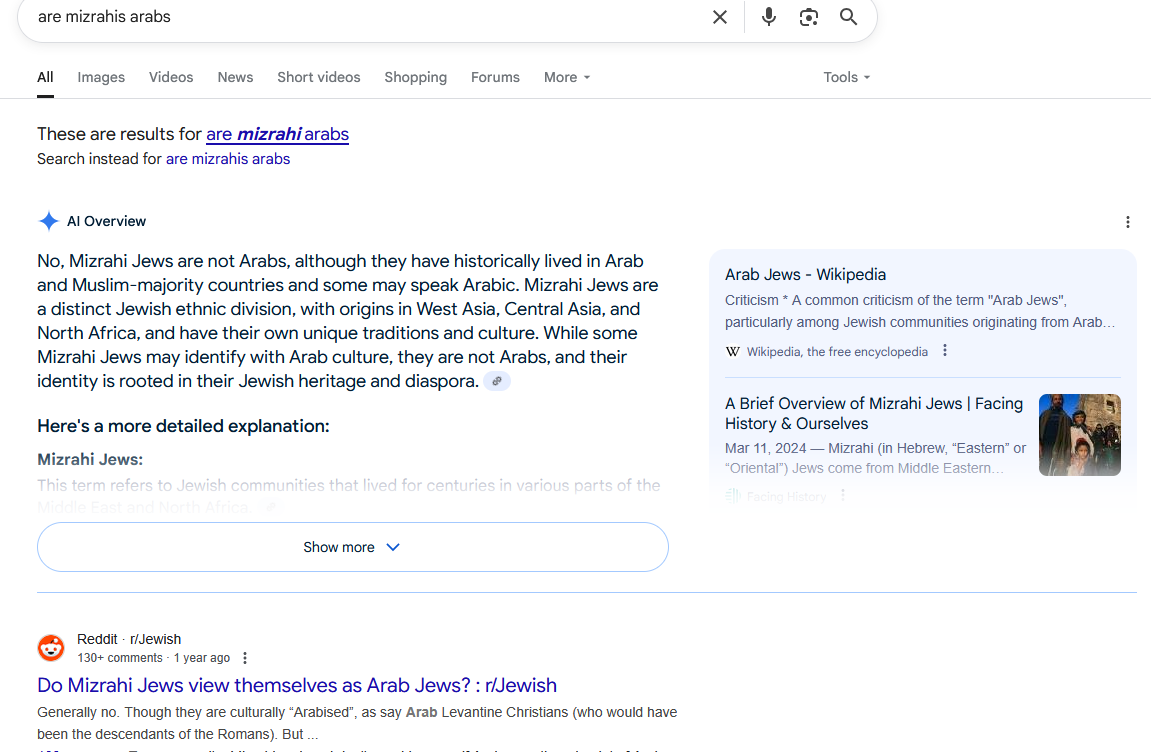Switch to the Videos tab

coord(171,77)
